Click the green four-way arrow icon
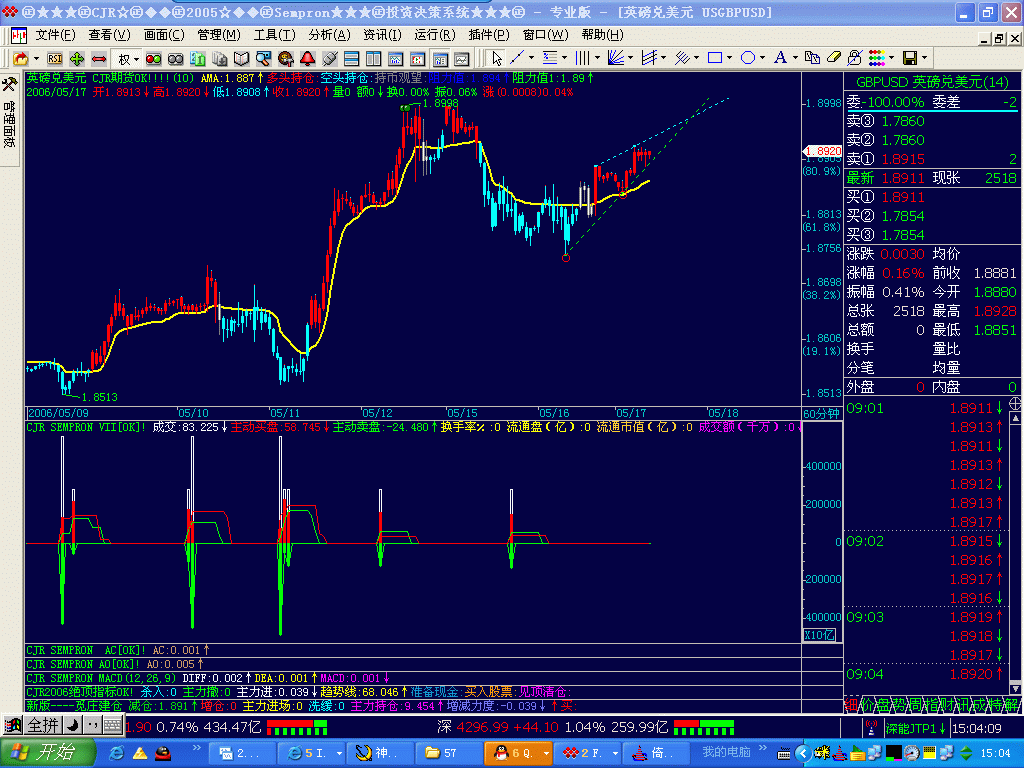Screen dimensions: 1024x768 (x=77, y=59)
